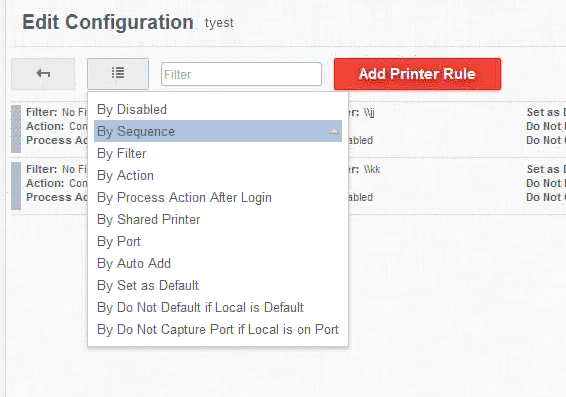Image resolution: width=566 pixels, height=397 pixels.
Task: Toggle the sort list icon button
Action: (118, 74)
